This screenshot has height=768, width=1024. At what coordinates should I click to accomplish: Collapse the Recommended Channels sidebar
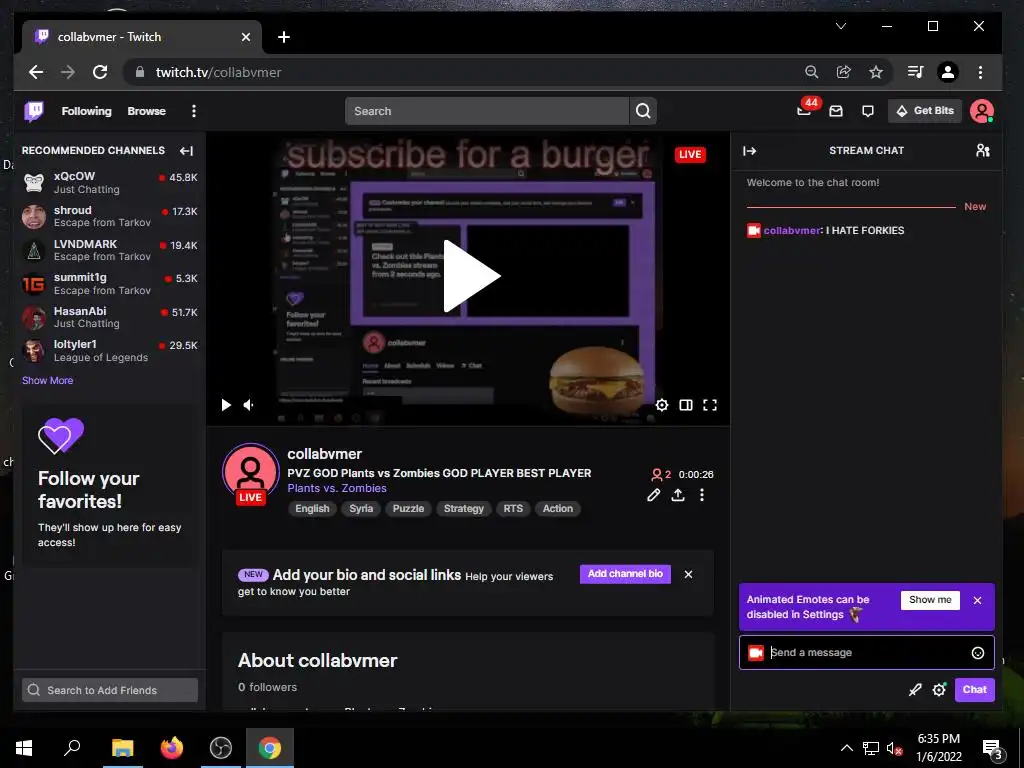(186, 151)
